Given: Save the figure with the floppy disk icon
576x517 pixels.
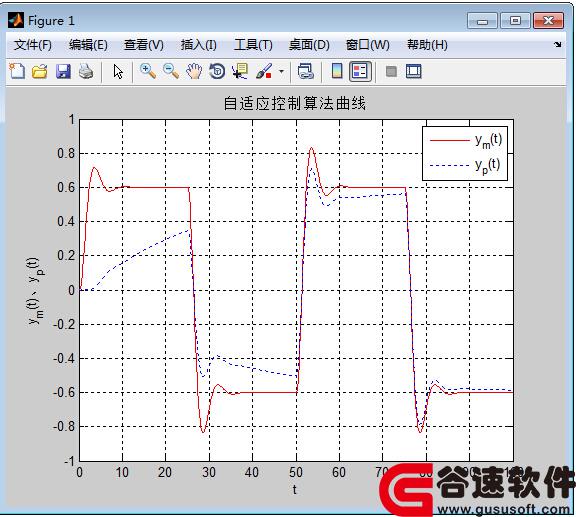Looking at the screenshot, I should pyautogui.click(x=63, y=71).
